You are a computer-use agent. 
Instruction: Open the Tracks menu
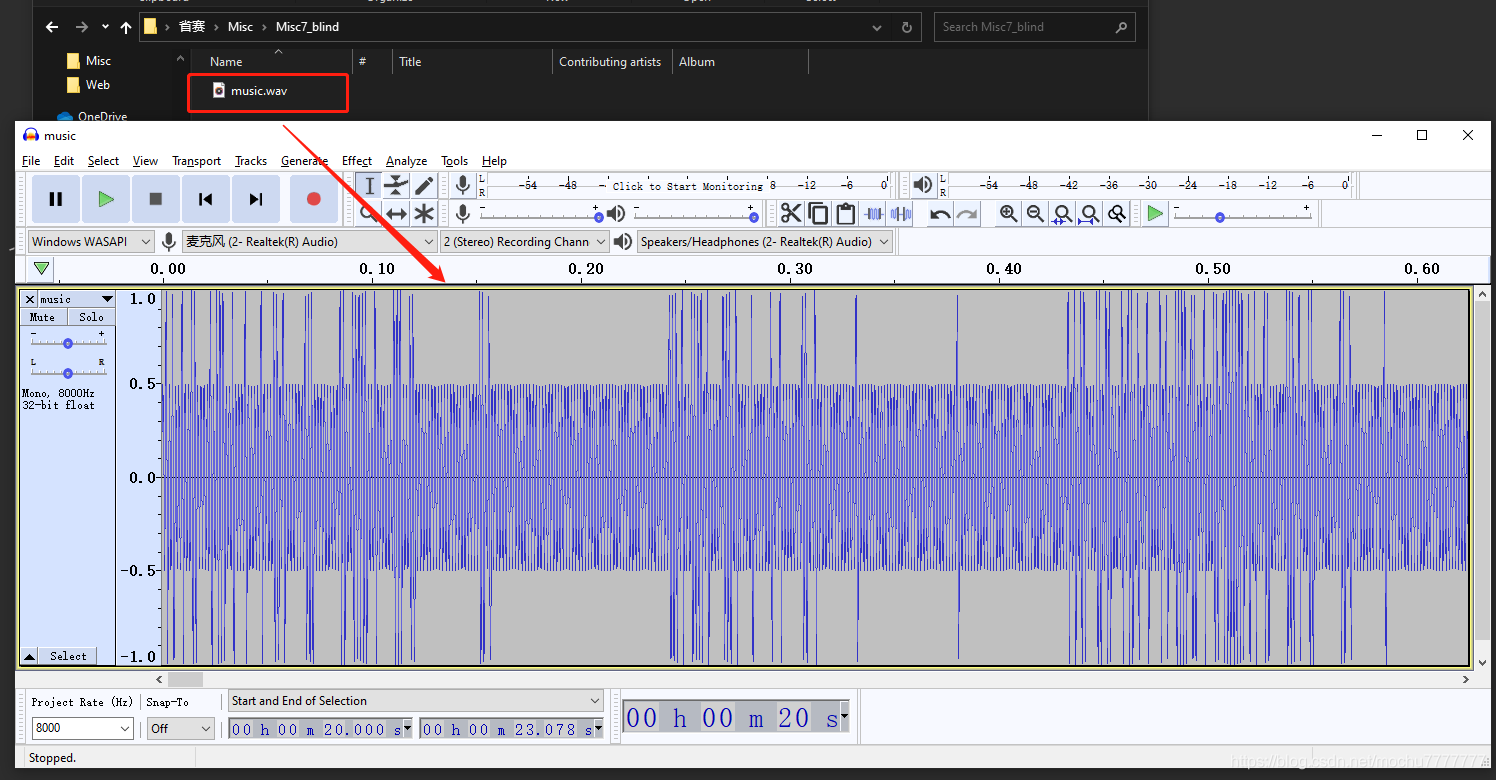[251, 161]
